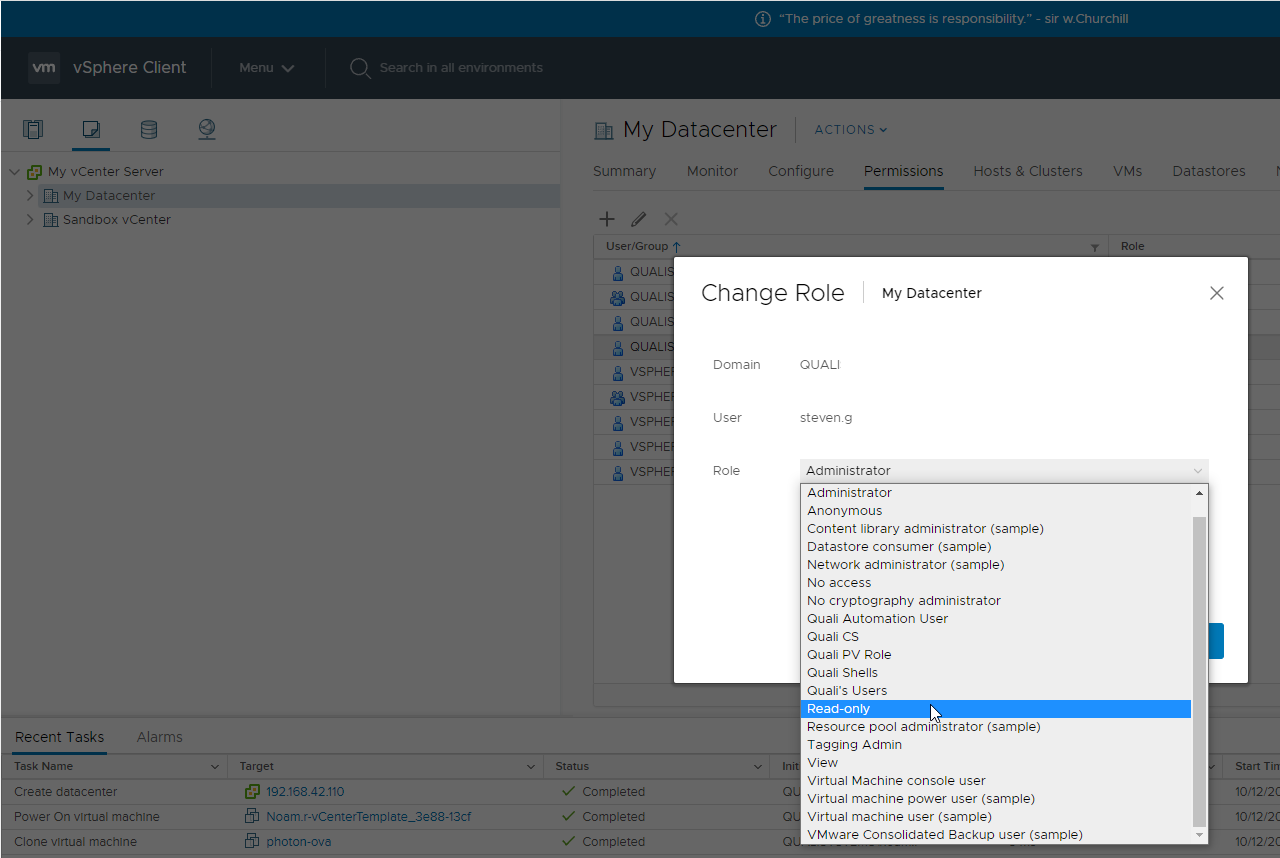
Task: Open the Summary tab
Action: click(624, 171)
